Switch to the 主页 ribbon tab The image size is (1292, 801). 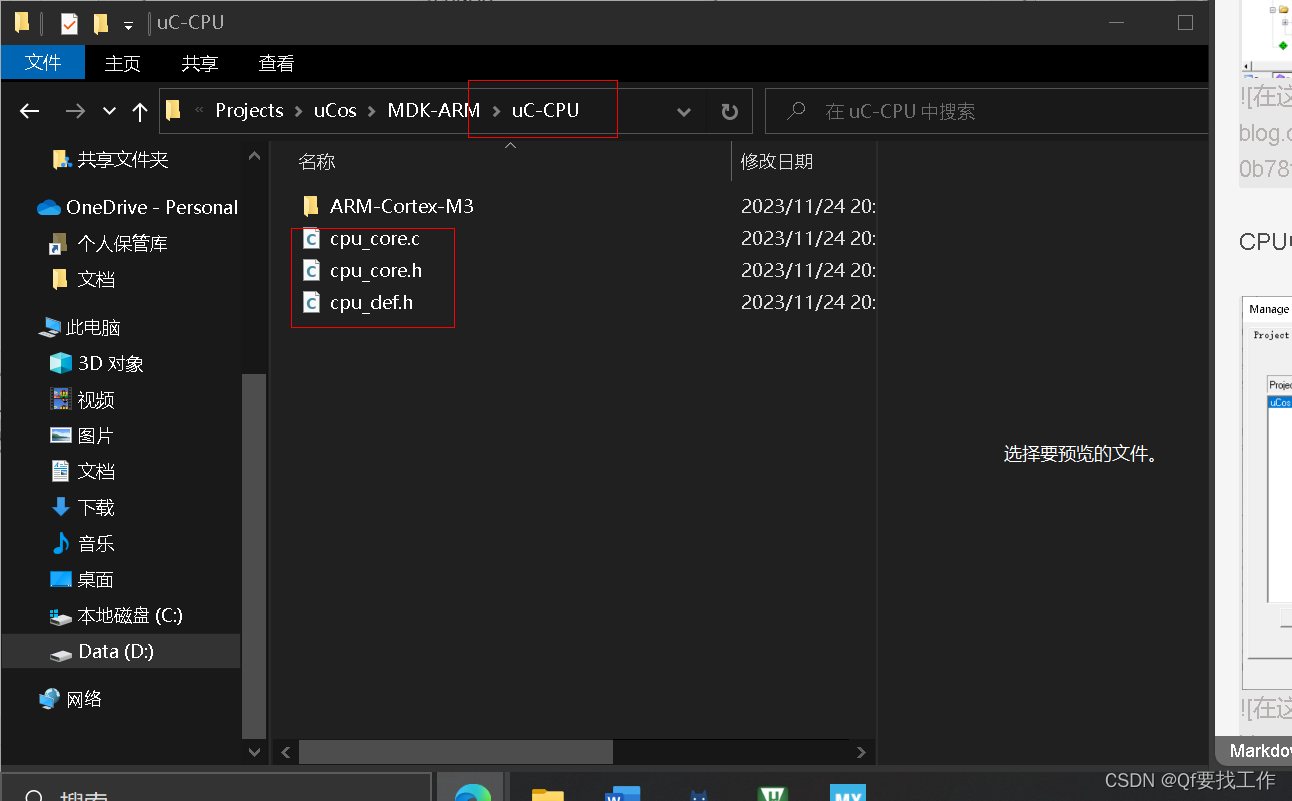[x=122, y=63]
